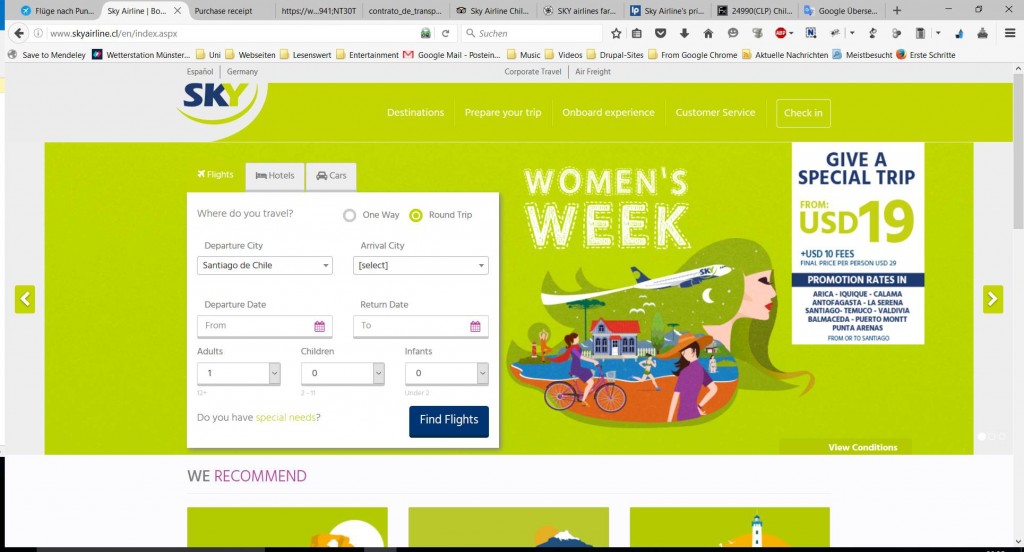
Task: Open Air Freight link
Action: click(593, 72)
